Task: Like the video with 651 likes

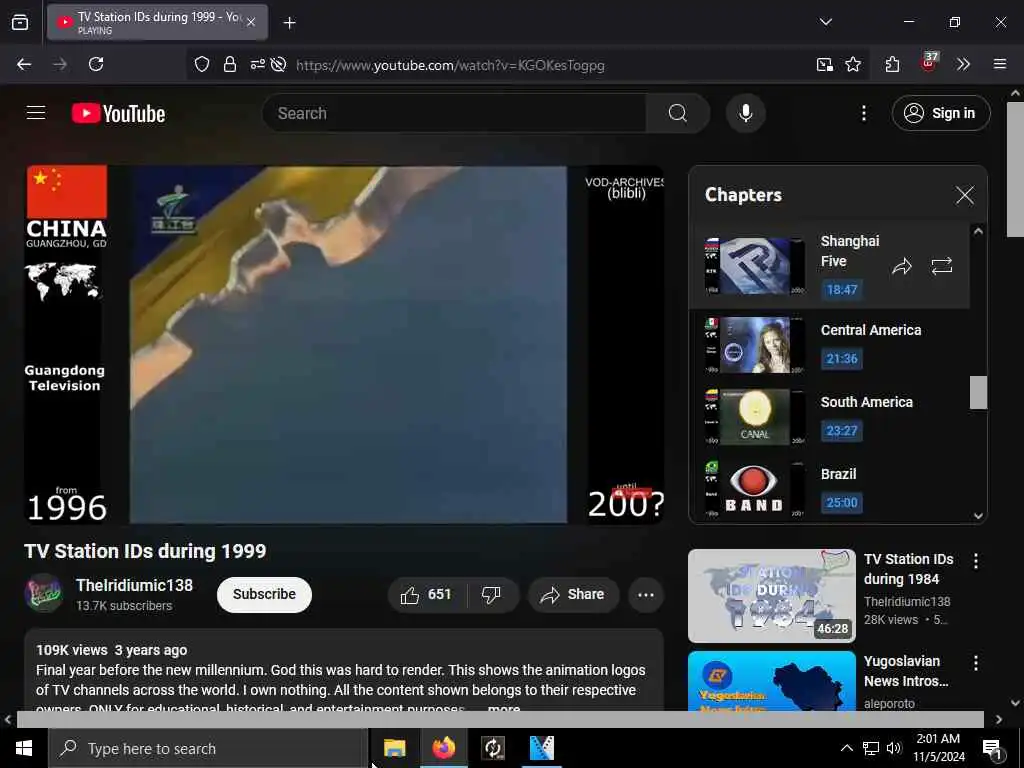Action: (426, 594)
